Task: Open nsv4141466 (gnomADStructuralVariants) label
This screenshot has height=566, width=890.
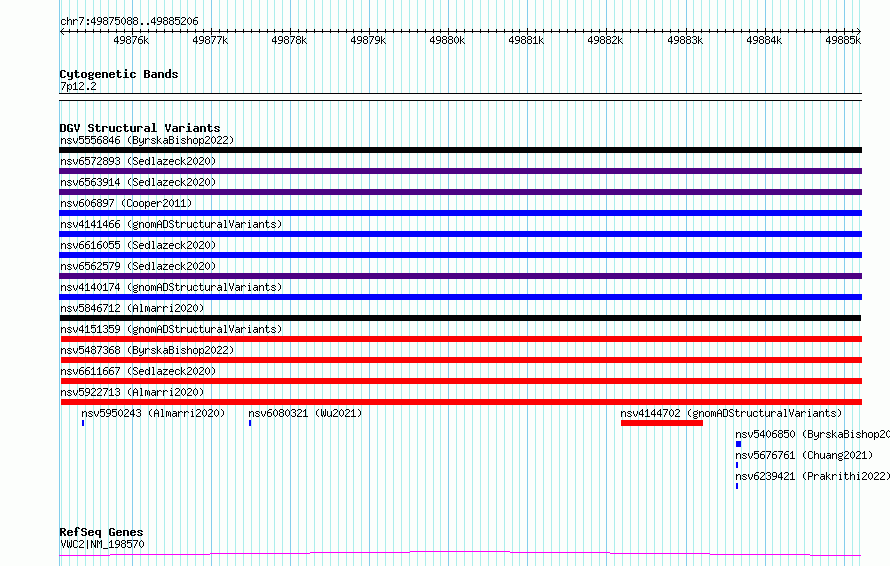Action: tap(171, 224)
